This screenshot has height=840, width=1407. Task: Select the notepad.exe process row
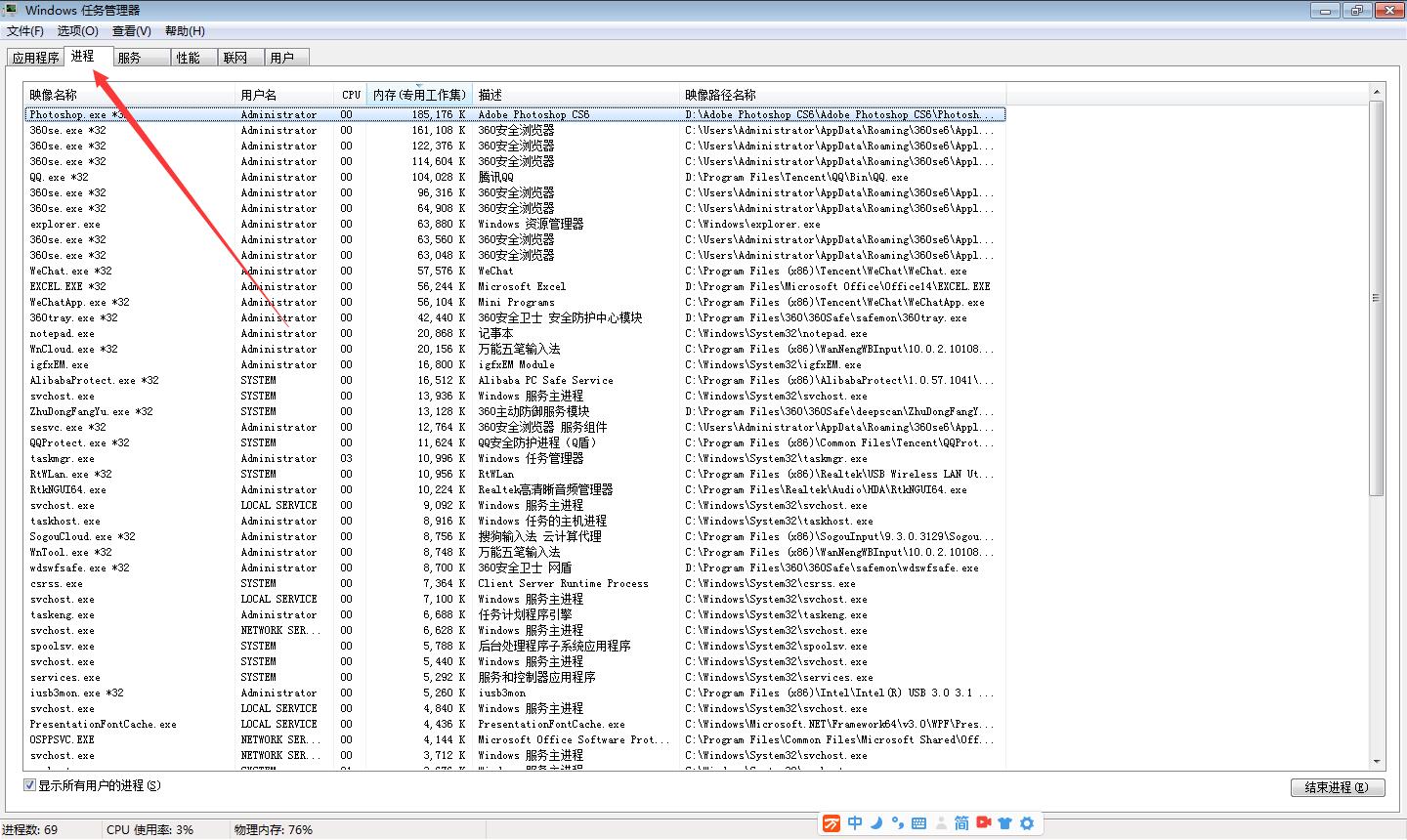coord(515,333)
